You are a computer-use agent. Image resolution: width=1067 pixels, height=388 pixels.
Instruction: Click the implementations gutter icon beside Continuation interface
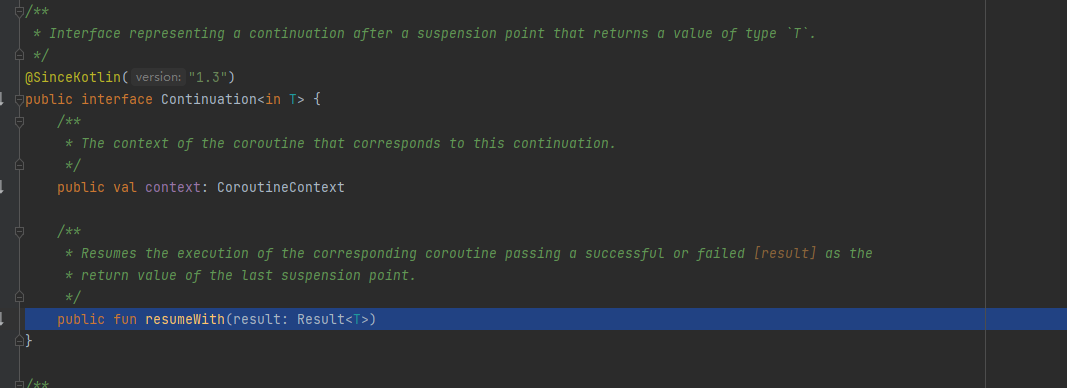click(x=2, y=99)
